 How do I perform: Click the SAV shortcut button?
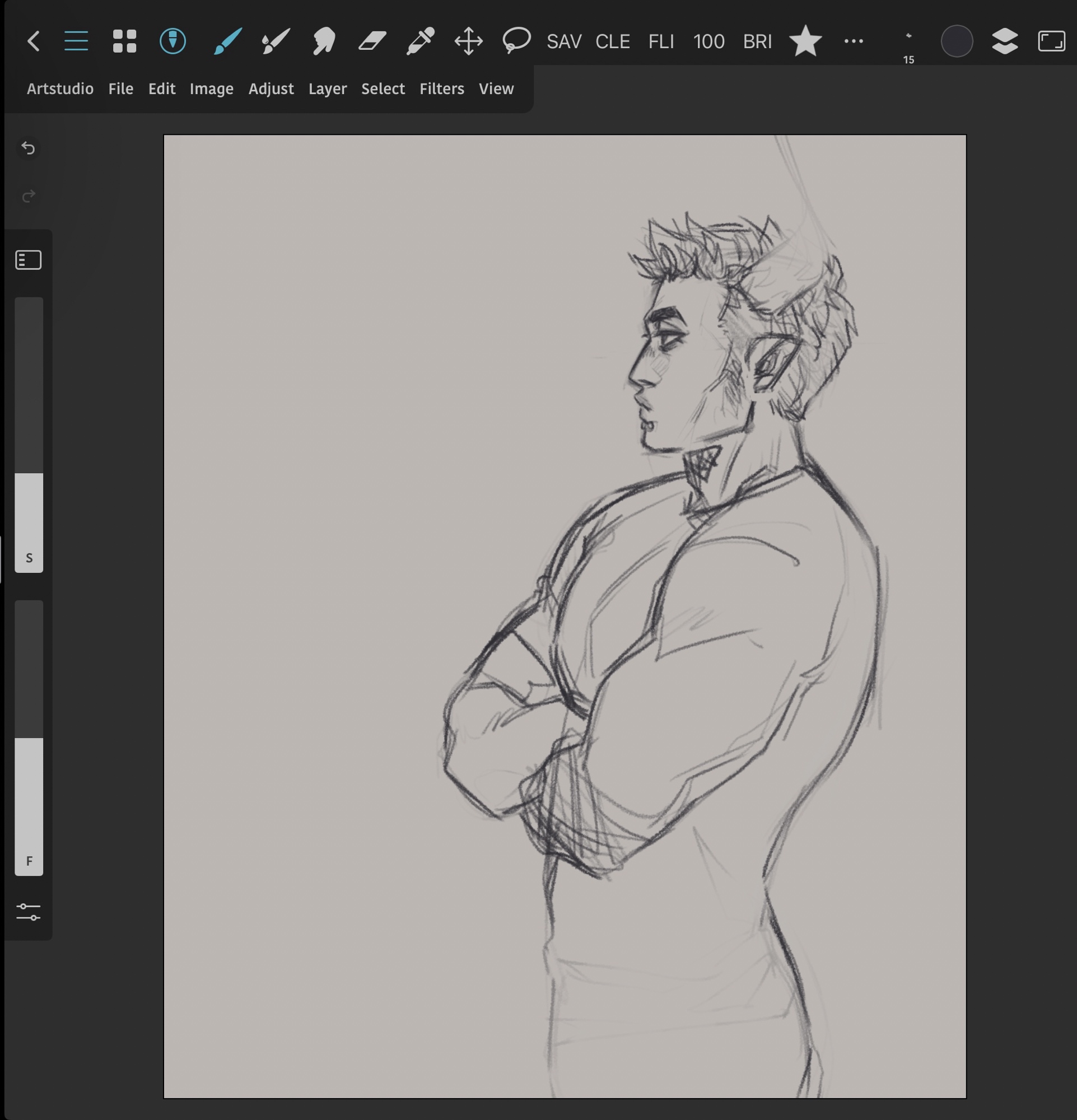[x=564, y=41]
